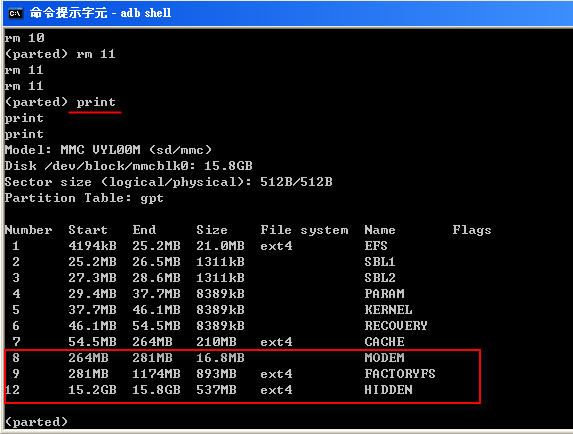Viewport: 573px width, 434px height.
Task: Click the start value '4194kB' of EFS
Action: click(92, 246)
